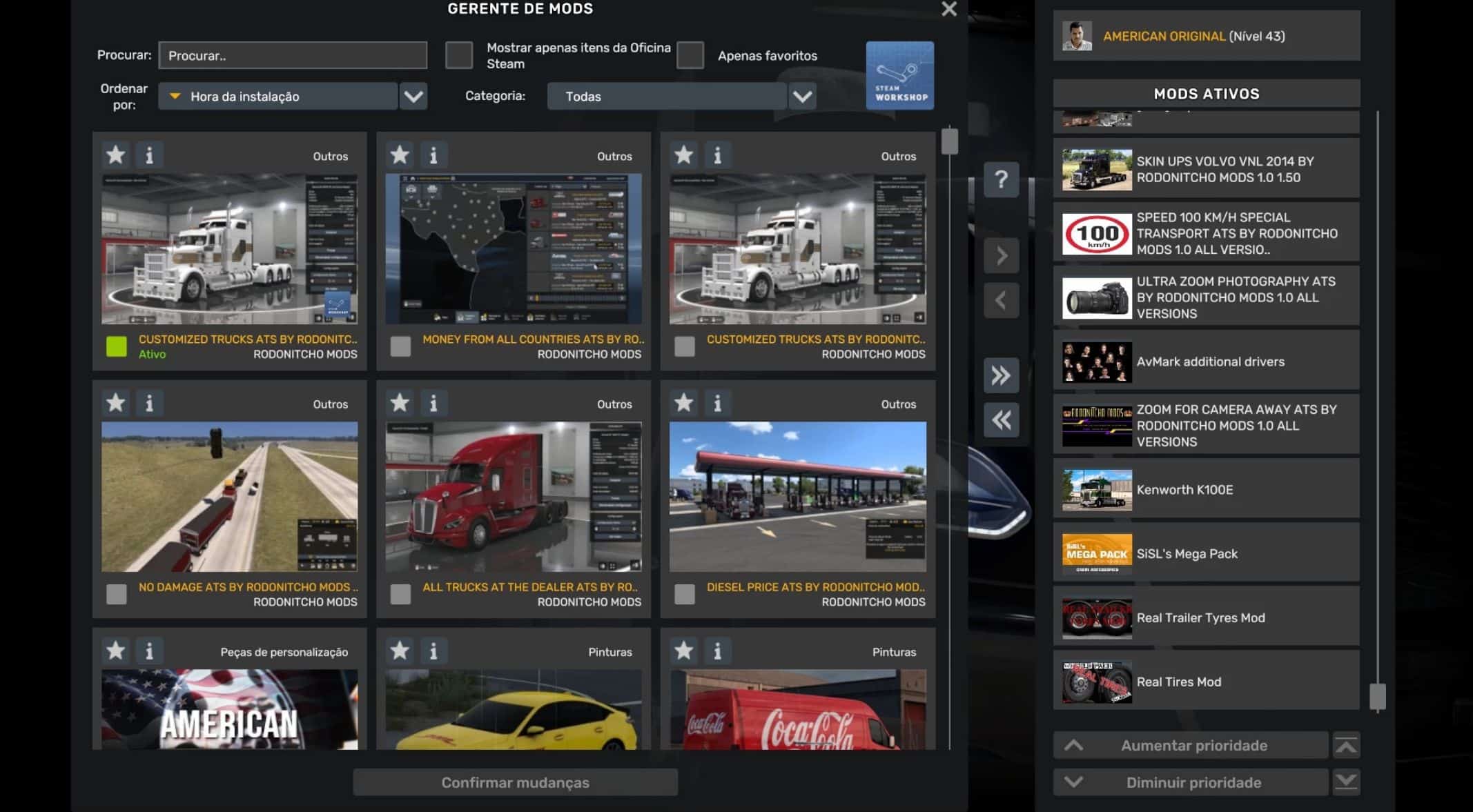Enable 'Mostrar apenas itens da Oficina Steam'
The height and width of the screenshot is (812, 1473).
(459, 55)
